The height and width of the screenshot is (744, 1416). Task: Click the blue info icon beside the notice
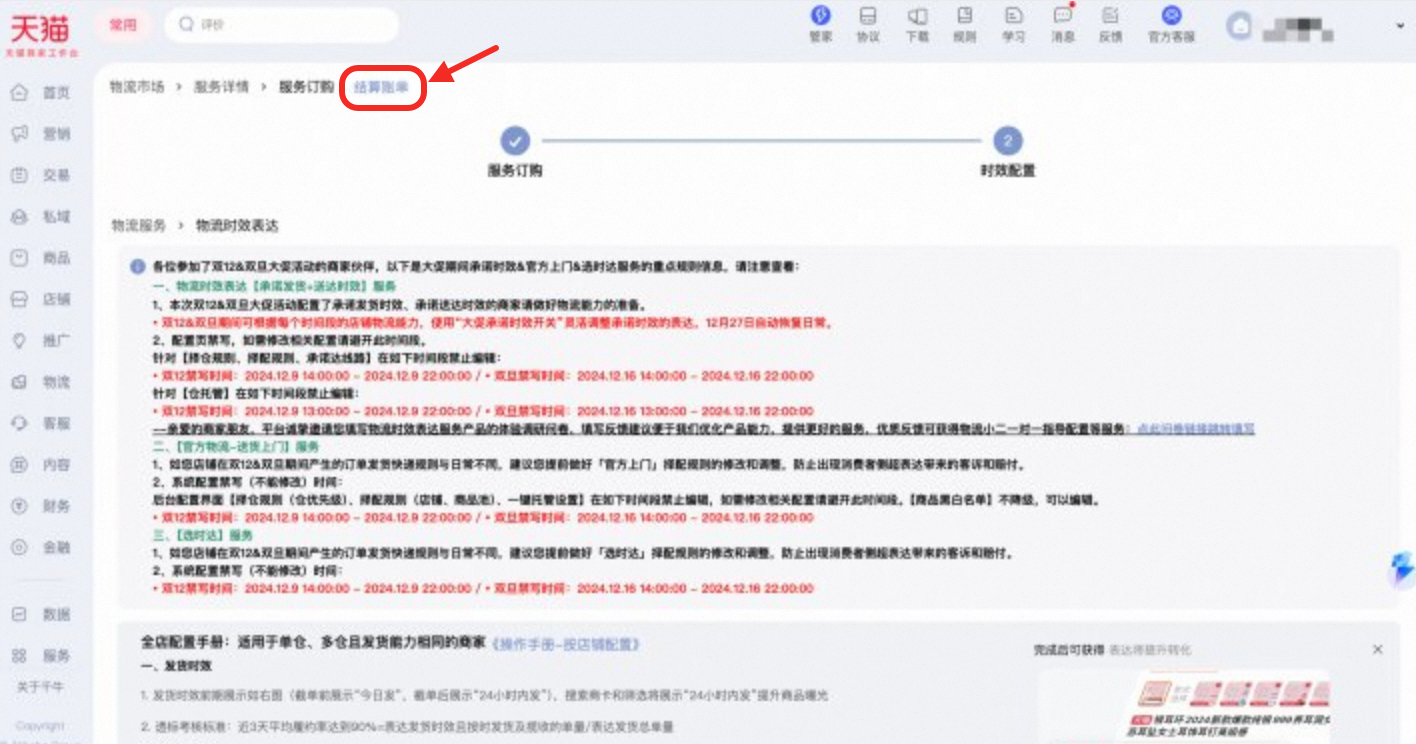click(x=137, y=267)
